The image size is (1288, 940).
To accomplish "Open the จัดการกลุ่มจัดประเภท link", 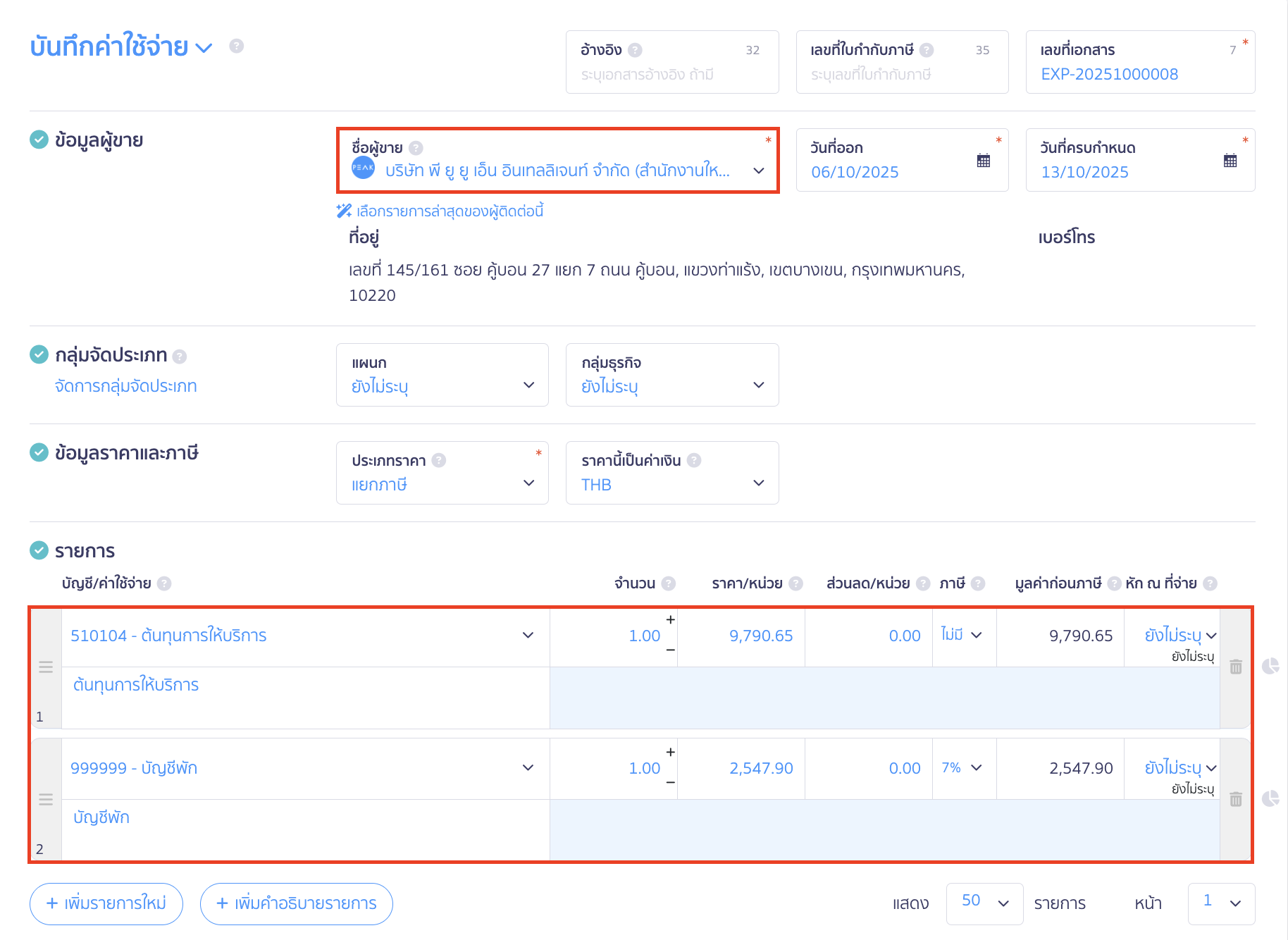I will pyautogui.click(x=125, y=386).
